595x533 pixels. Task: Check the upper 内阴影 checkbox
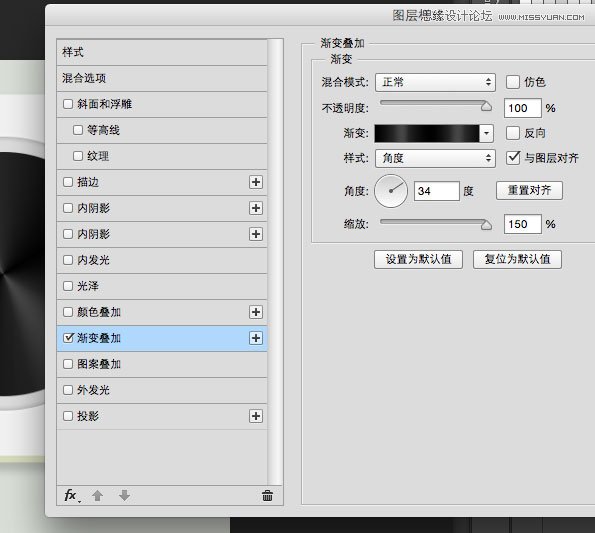(x=68, y=208)
